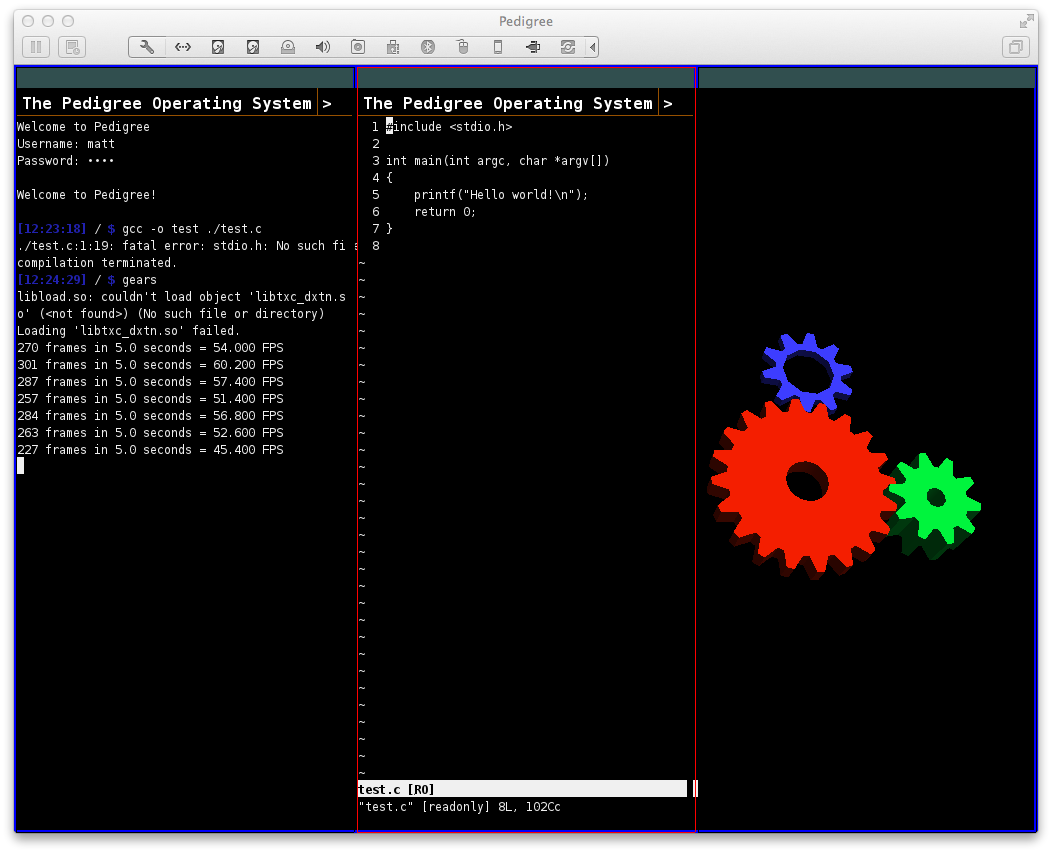Open the snapshots button beside pause
This screenshot has width=1052, height=853.
(x=72, y=47)
